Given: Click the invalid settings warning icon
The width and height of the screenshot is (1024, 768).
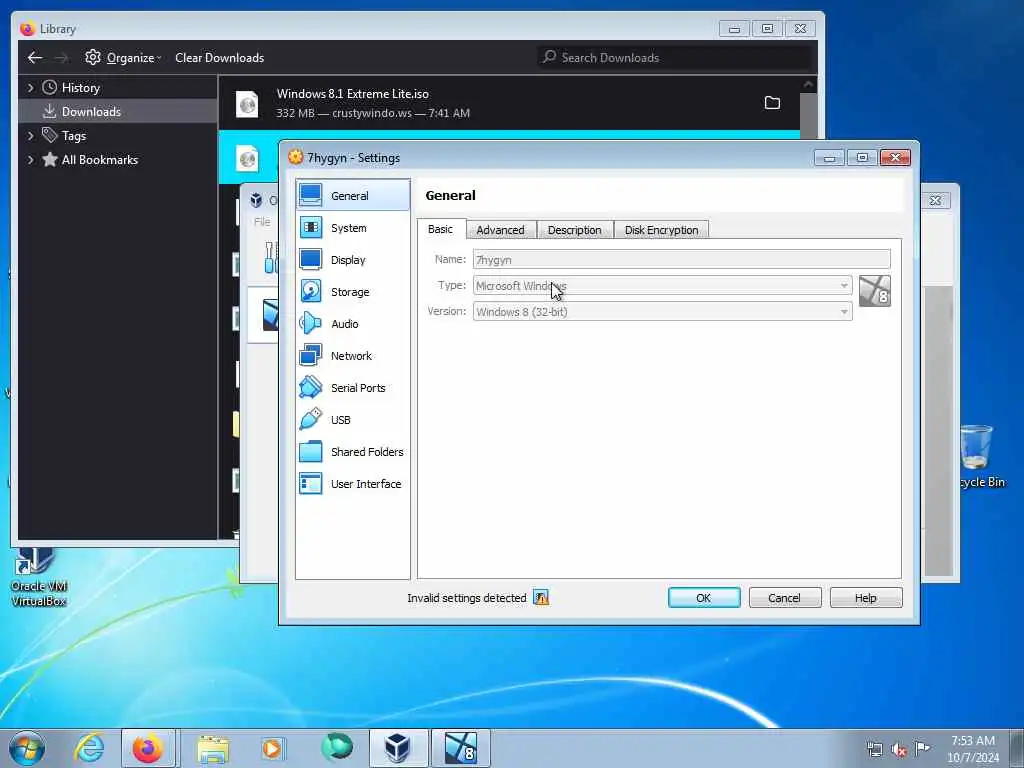Looking at the screenshot, I should tap(541, 597).
